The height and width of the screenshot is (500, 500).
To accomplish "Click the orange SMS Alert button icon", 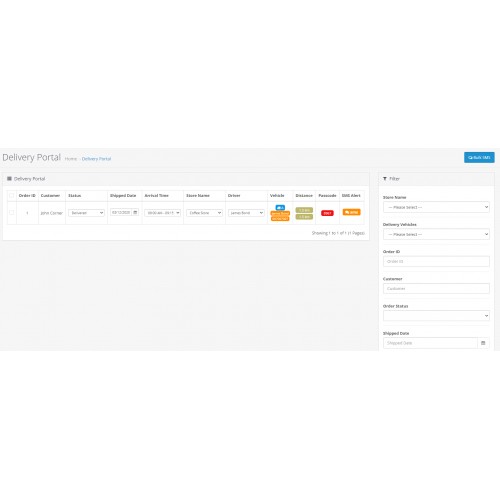I will click(351, 212).
